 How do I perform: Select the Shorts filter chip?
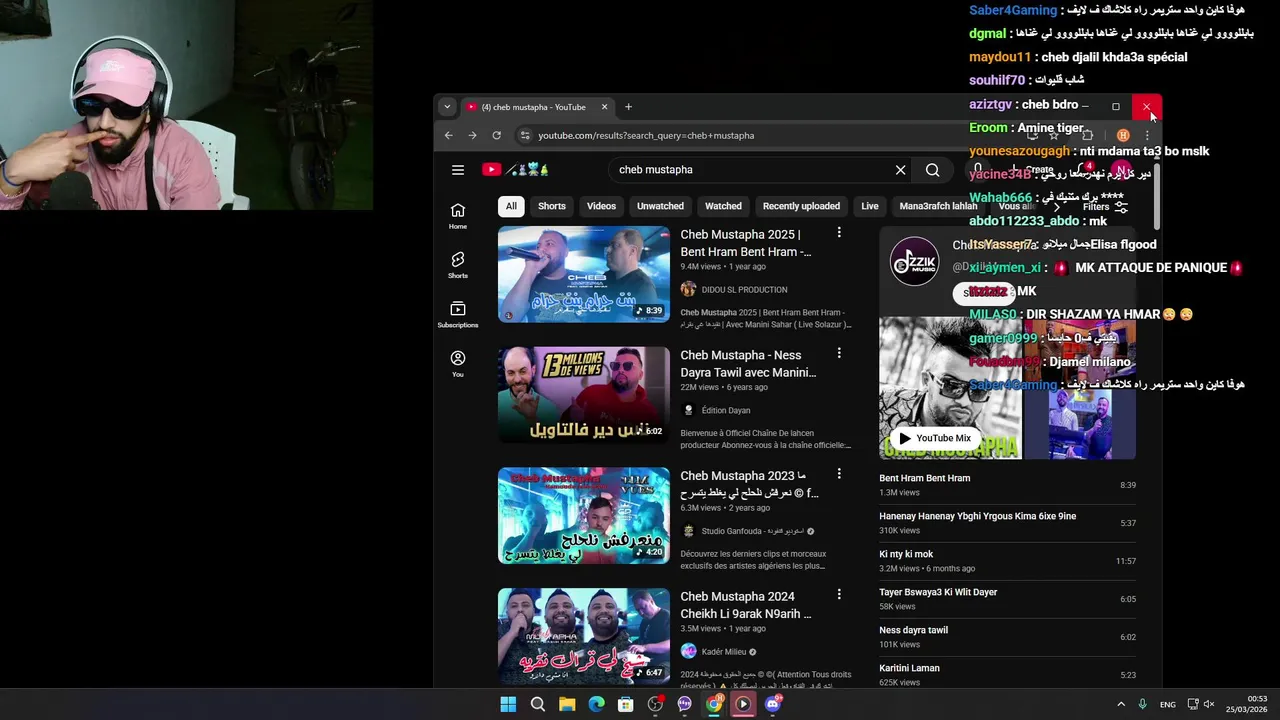pos(552,206)
